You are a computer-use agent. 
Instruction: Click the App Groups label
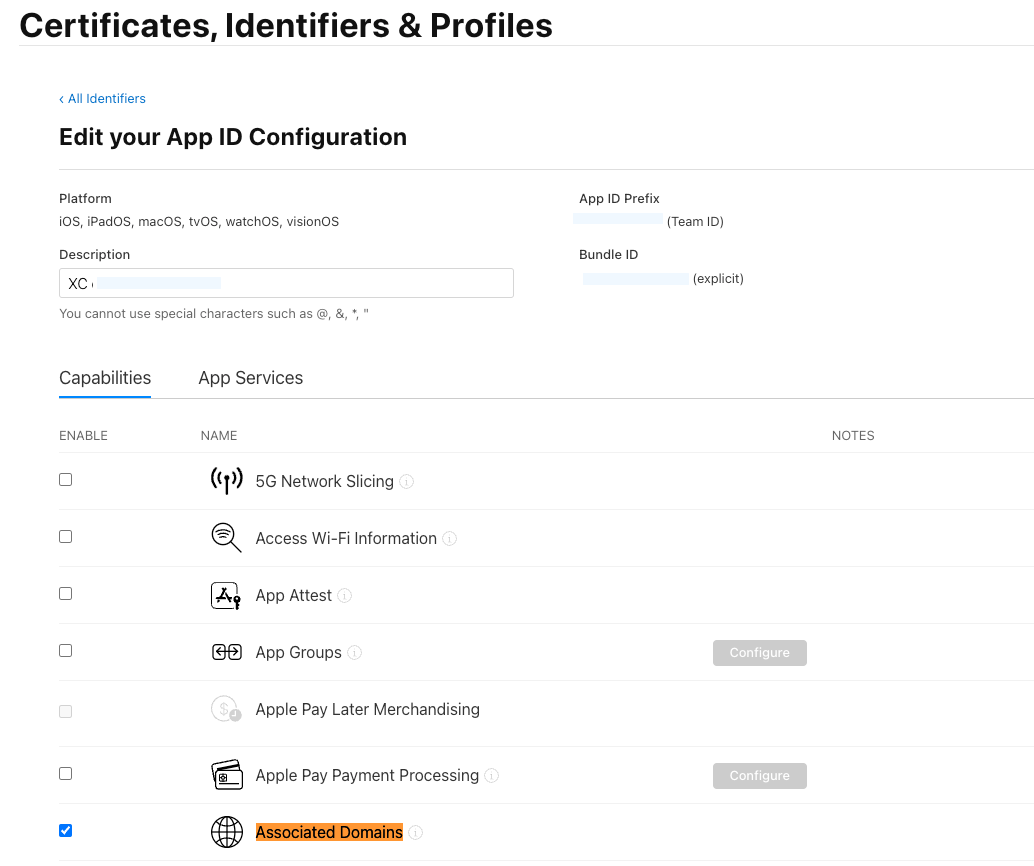[x=299, y=652]
